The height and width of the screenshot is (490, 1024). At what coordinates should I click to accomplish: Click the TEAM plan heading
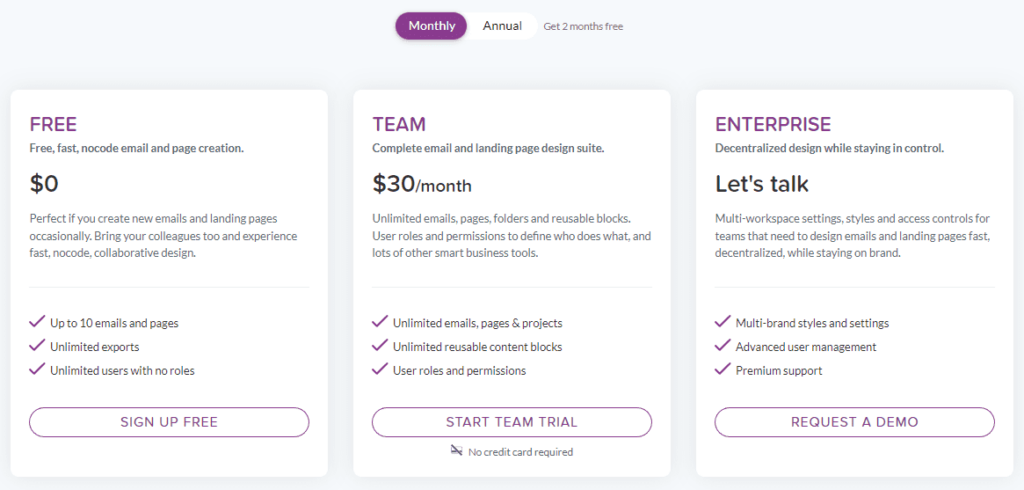point(399,125)
